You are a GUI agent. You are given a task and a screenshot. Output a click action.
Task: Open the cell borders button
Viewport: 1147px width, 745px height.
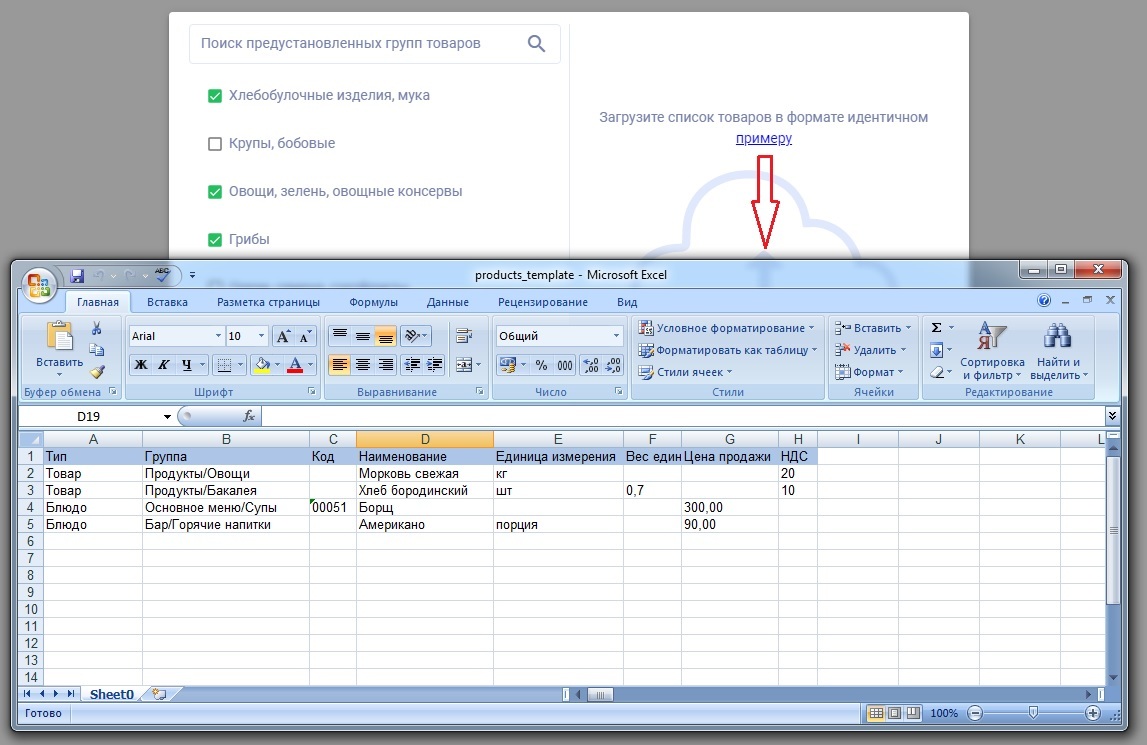(225, 364)
